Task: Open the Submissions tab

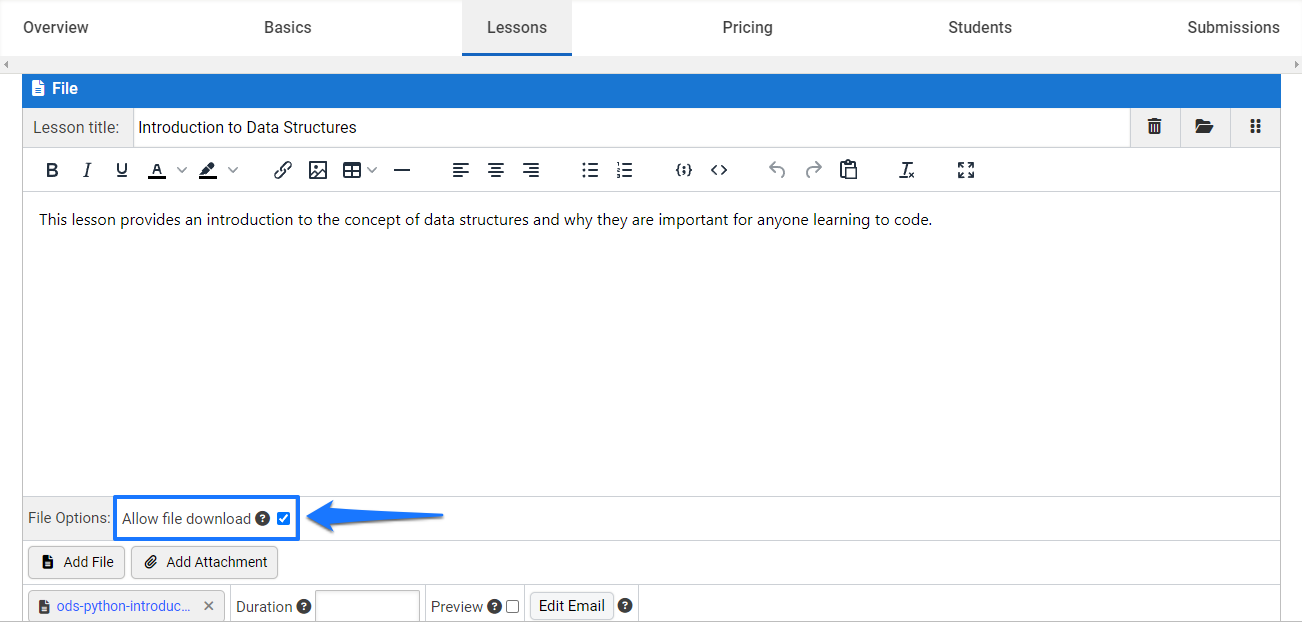Action: coord(1233,28)
